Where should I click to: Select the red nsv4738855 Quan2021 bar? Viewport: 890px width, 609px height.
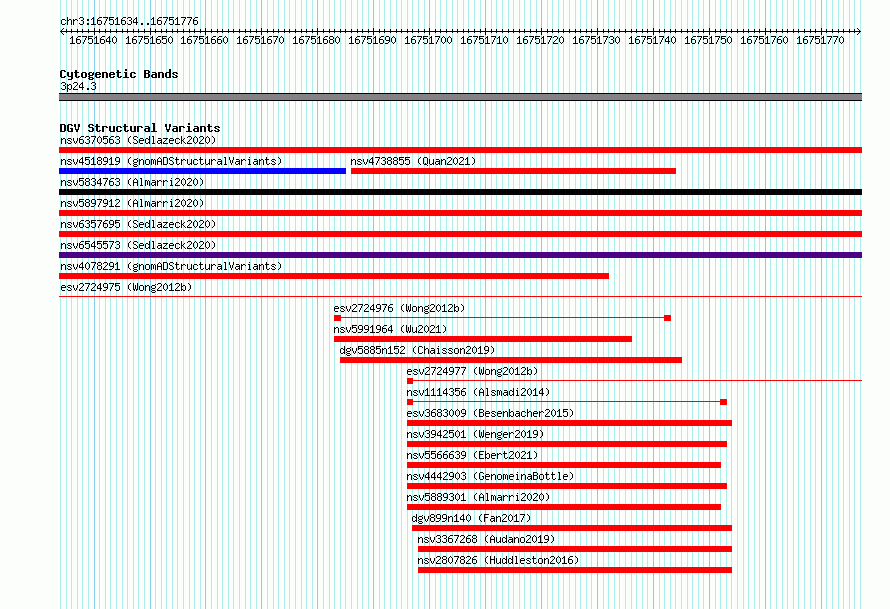pyautogui.click(x=513, y=171)
